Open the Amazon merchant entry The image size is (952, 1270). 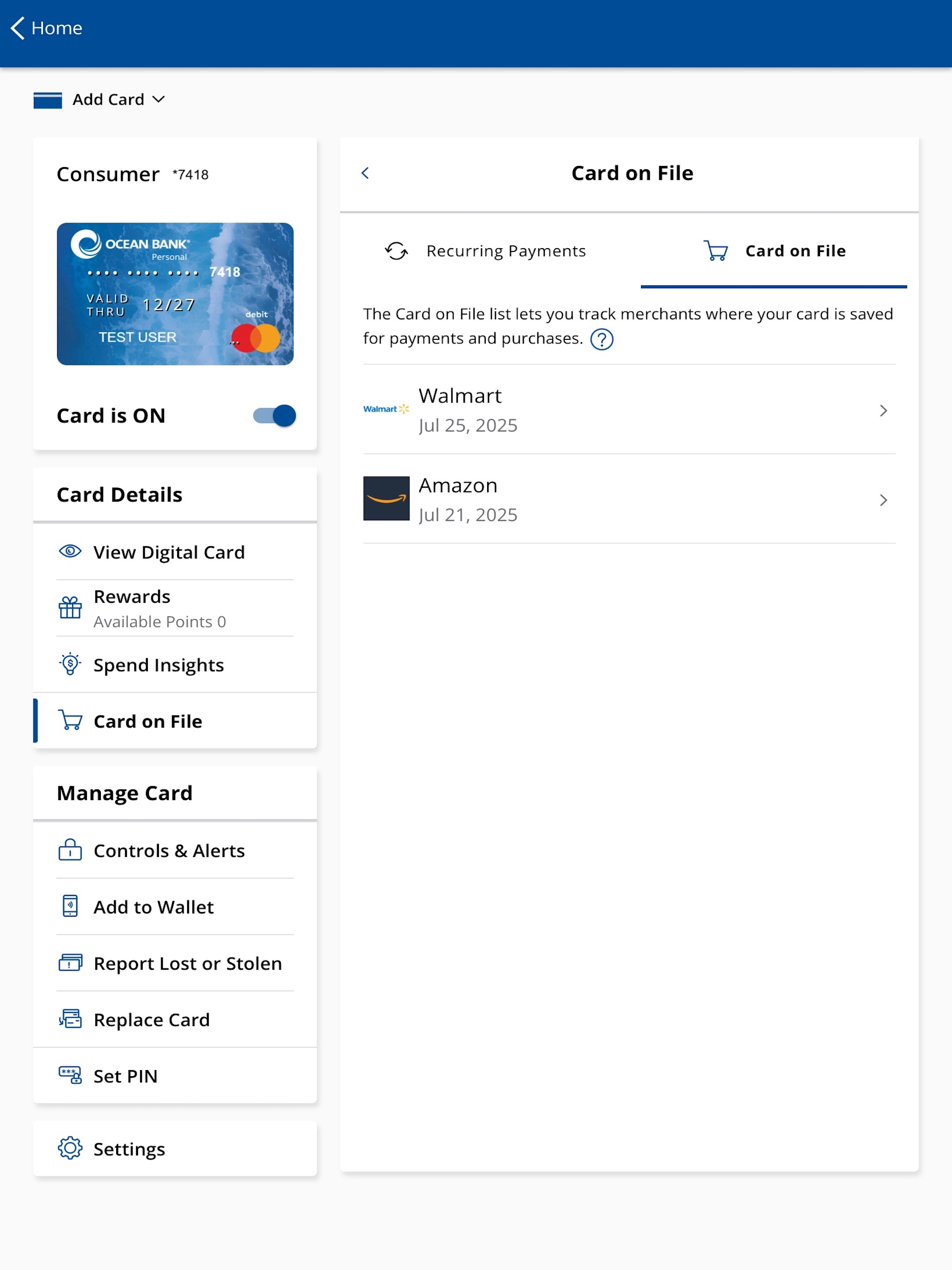629,500
